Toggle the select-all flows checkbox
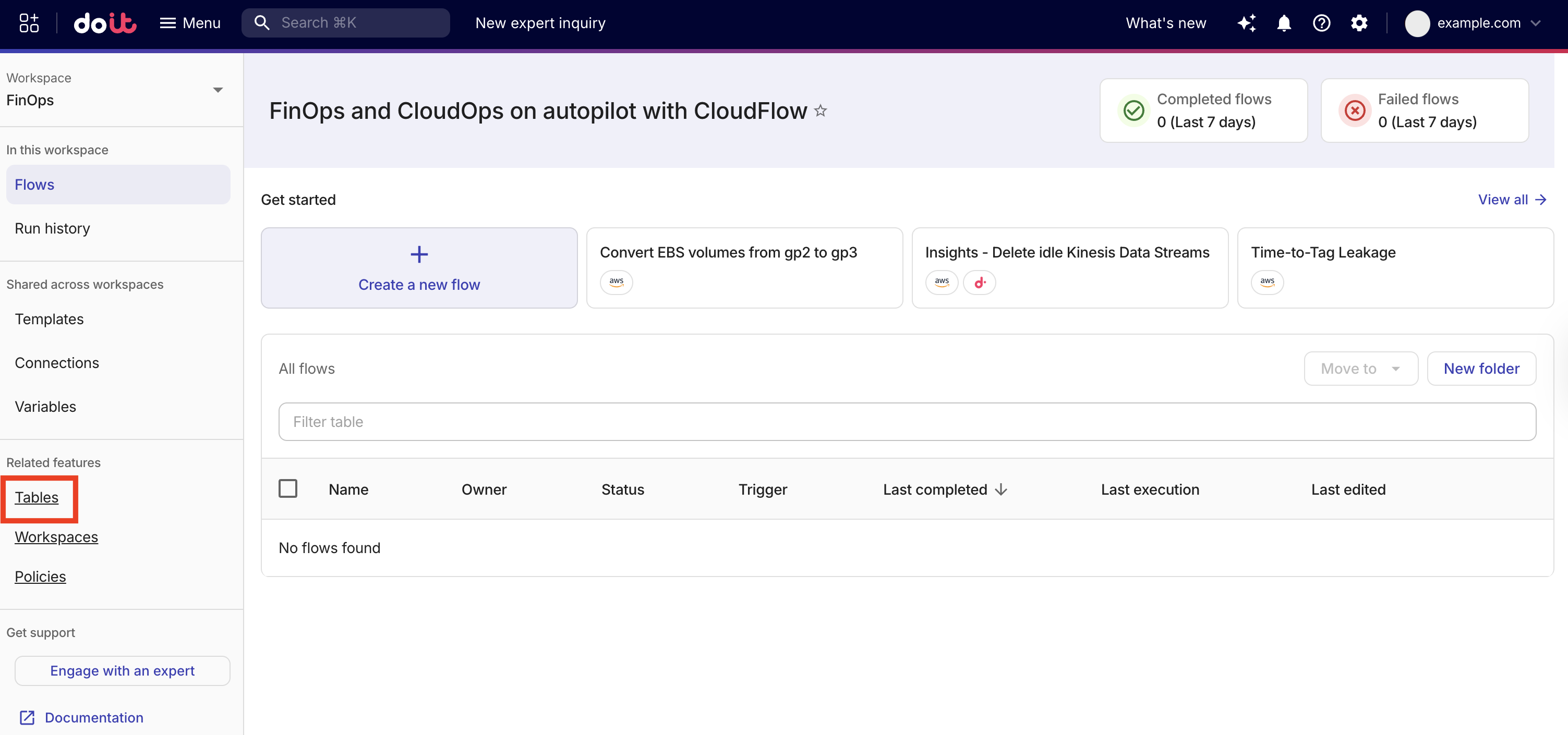The image size is (1568, 735). [288, 488]
